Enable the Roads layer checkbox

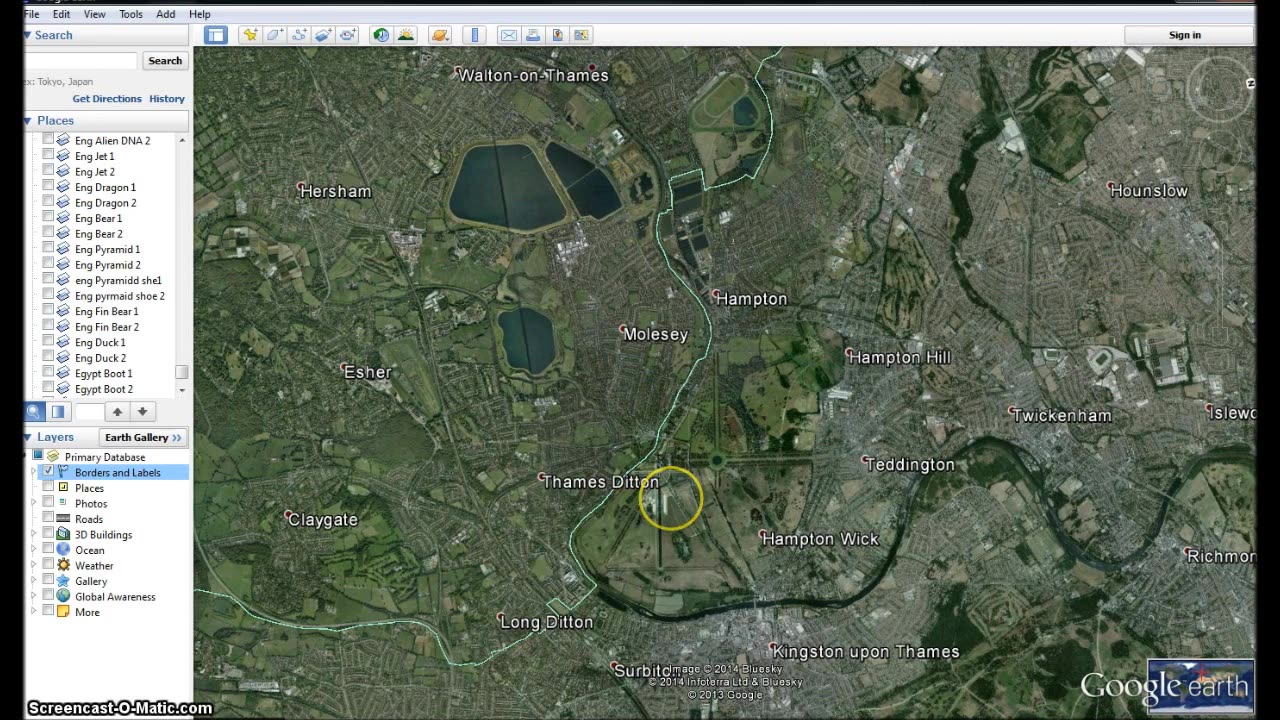pos(48,518)
